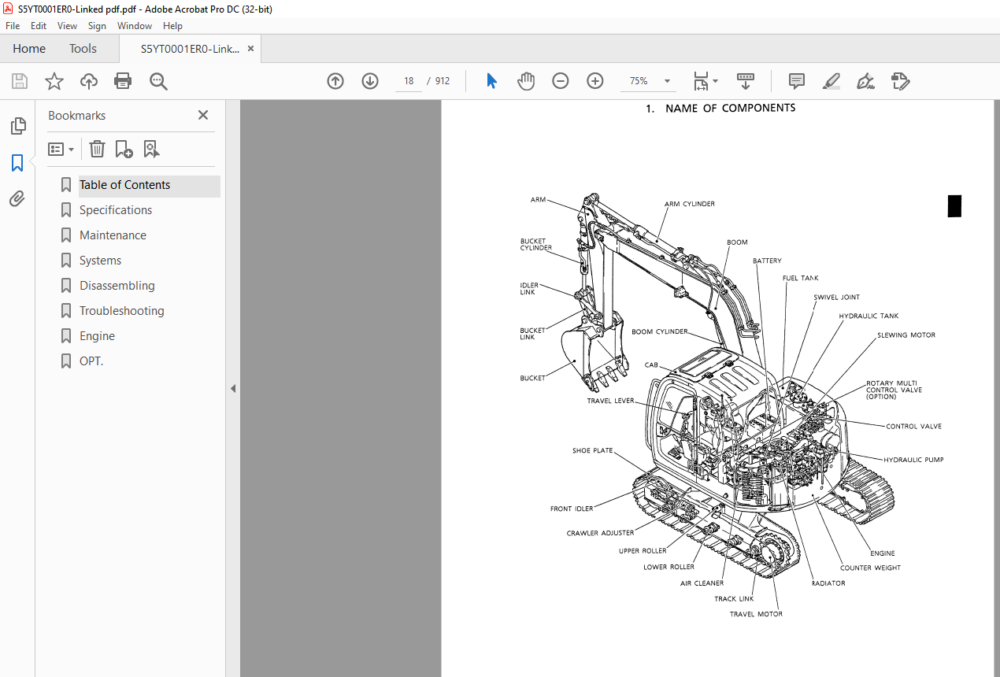Close the Bookmarks panel
The image size is (1000, 677).
pos(203,115)
